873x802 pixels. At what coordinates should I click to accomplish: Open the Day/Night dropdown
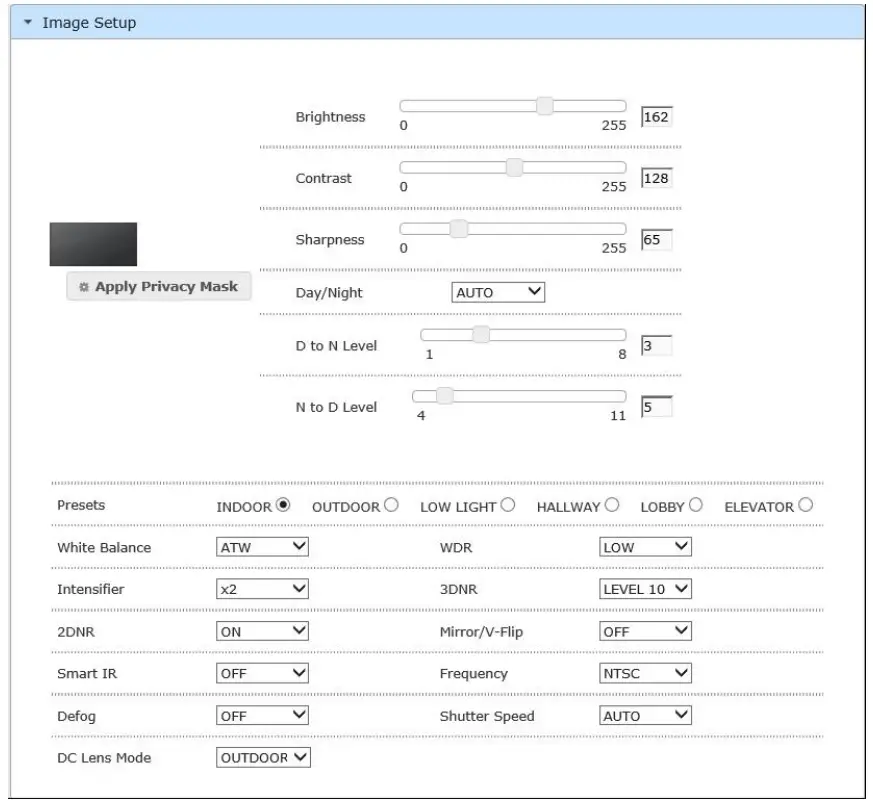(498, 292)
